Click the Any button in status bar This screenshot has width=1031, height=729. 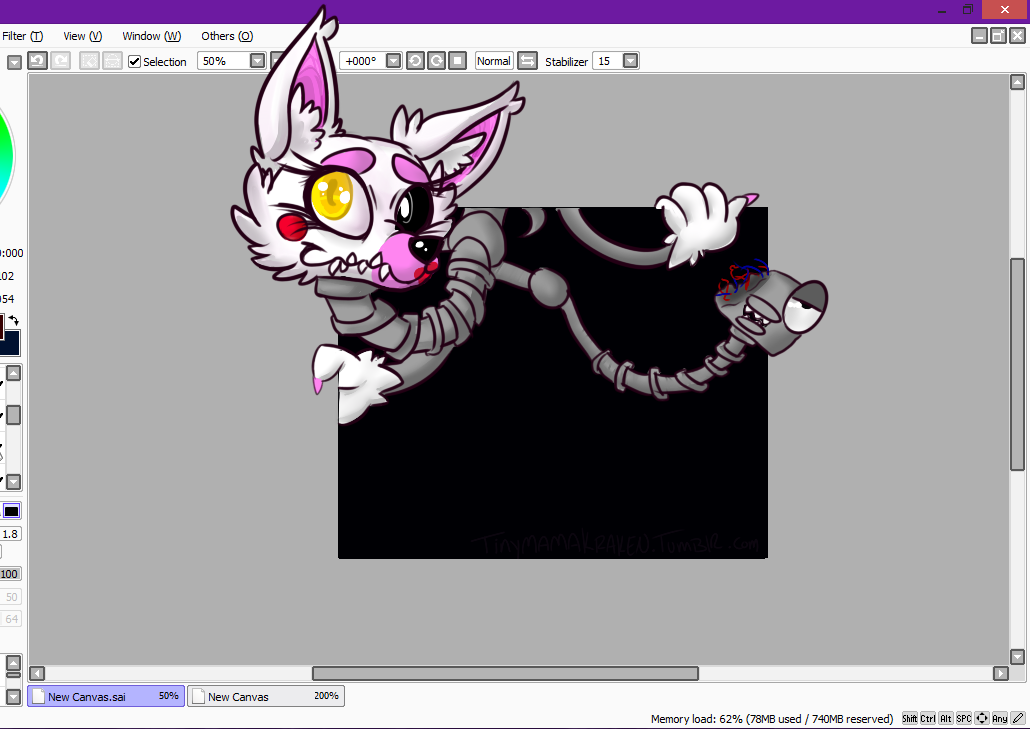pos(1000,718)
